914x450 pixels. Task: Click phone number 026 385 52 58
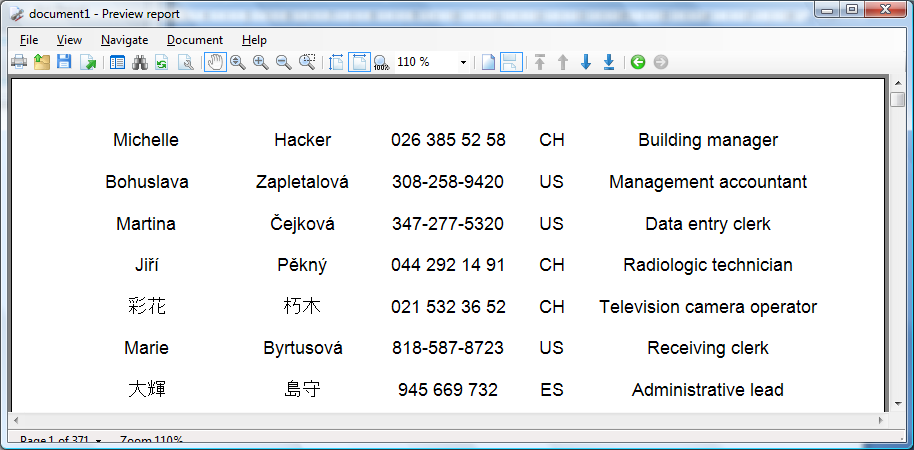pos(448,140)
